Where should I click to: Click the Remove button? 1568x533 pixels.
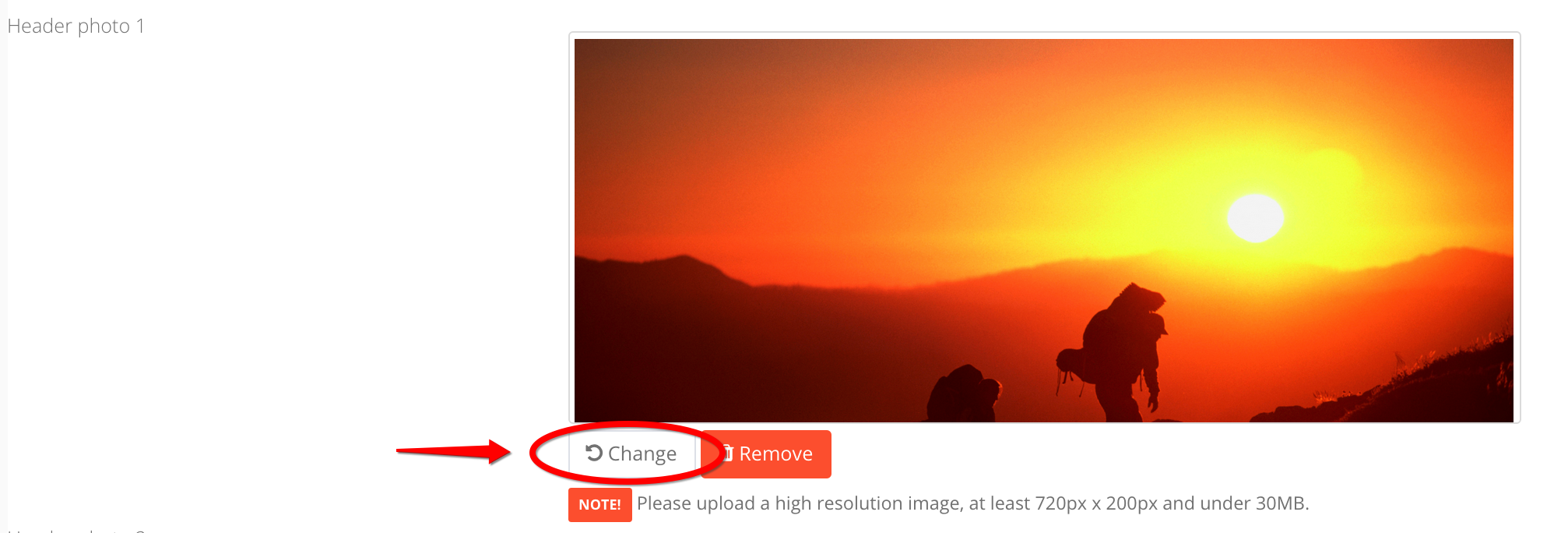(766, 454)
